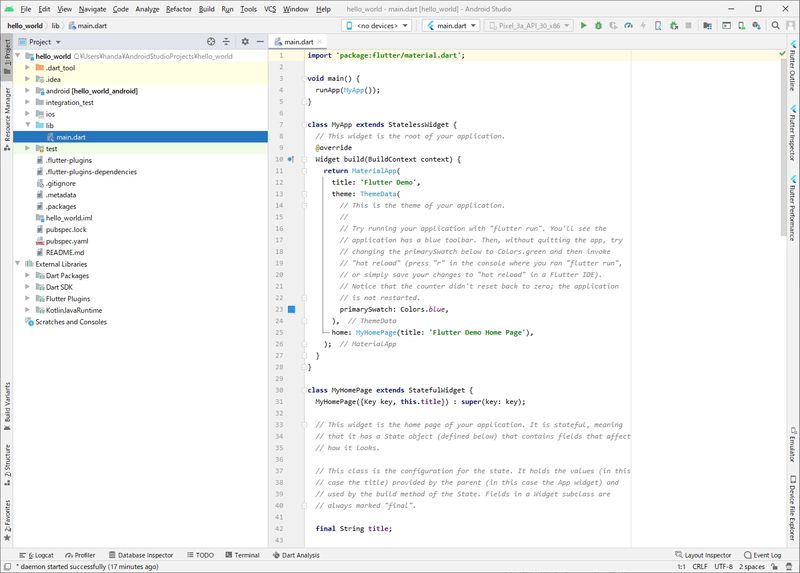
Task: Collapse the lib folder
Action: (x=28, y=125)
